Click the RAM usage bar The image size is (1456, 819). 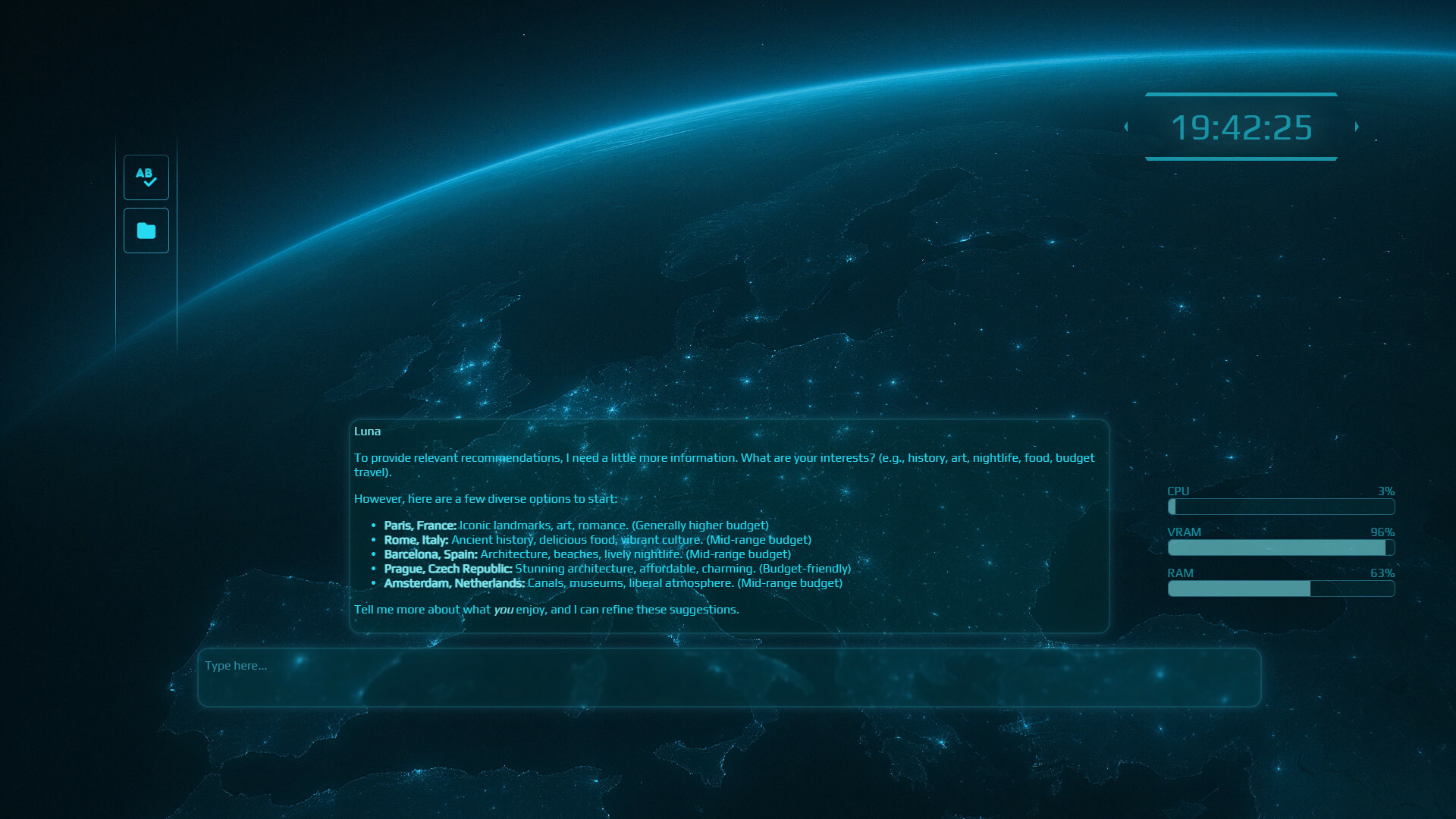[x=1281, y=588]
